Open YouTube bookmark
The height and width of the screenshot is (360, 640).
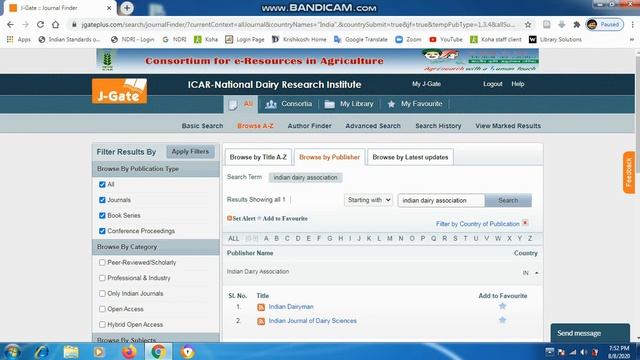446,40
